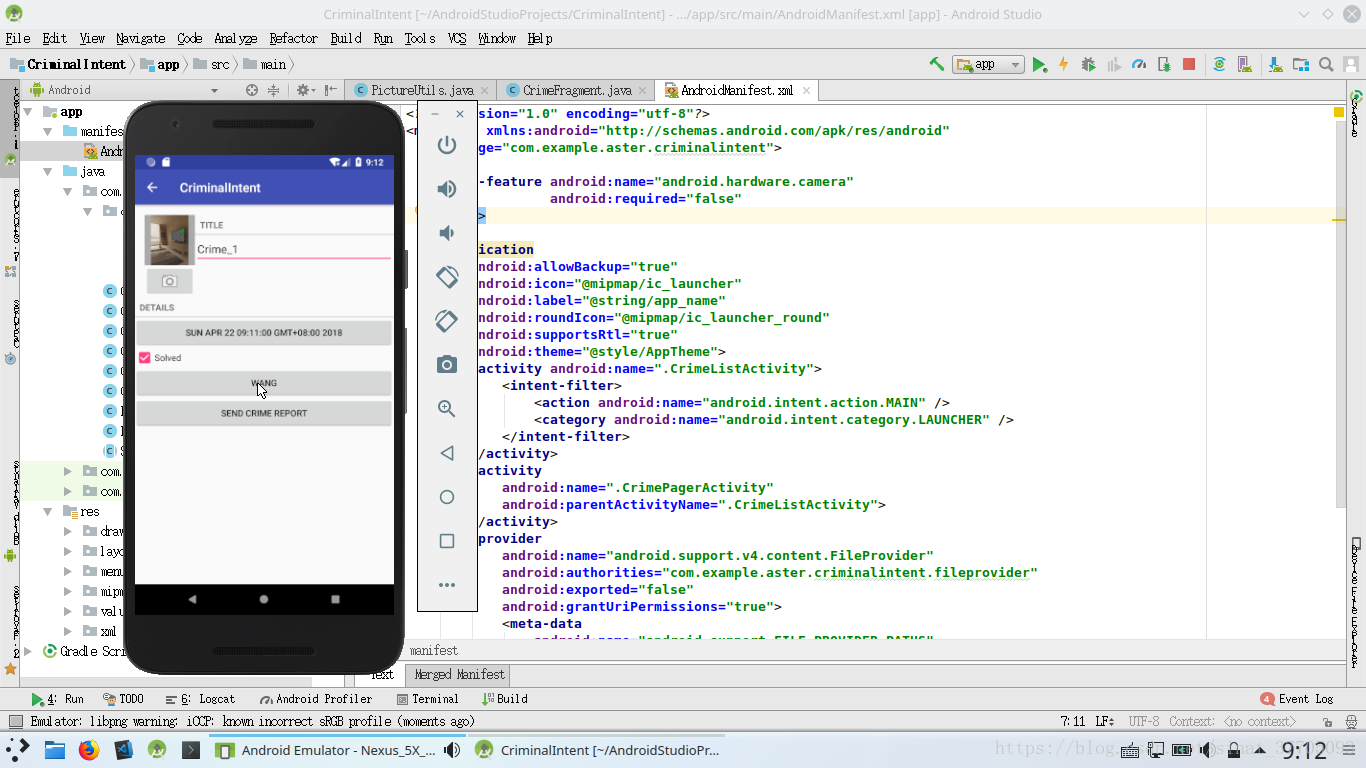
Task: Tap the WANG suspect button in emulator
Action: (x=264, y=383)
